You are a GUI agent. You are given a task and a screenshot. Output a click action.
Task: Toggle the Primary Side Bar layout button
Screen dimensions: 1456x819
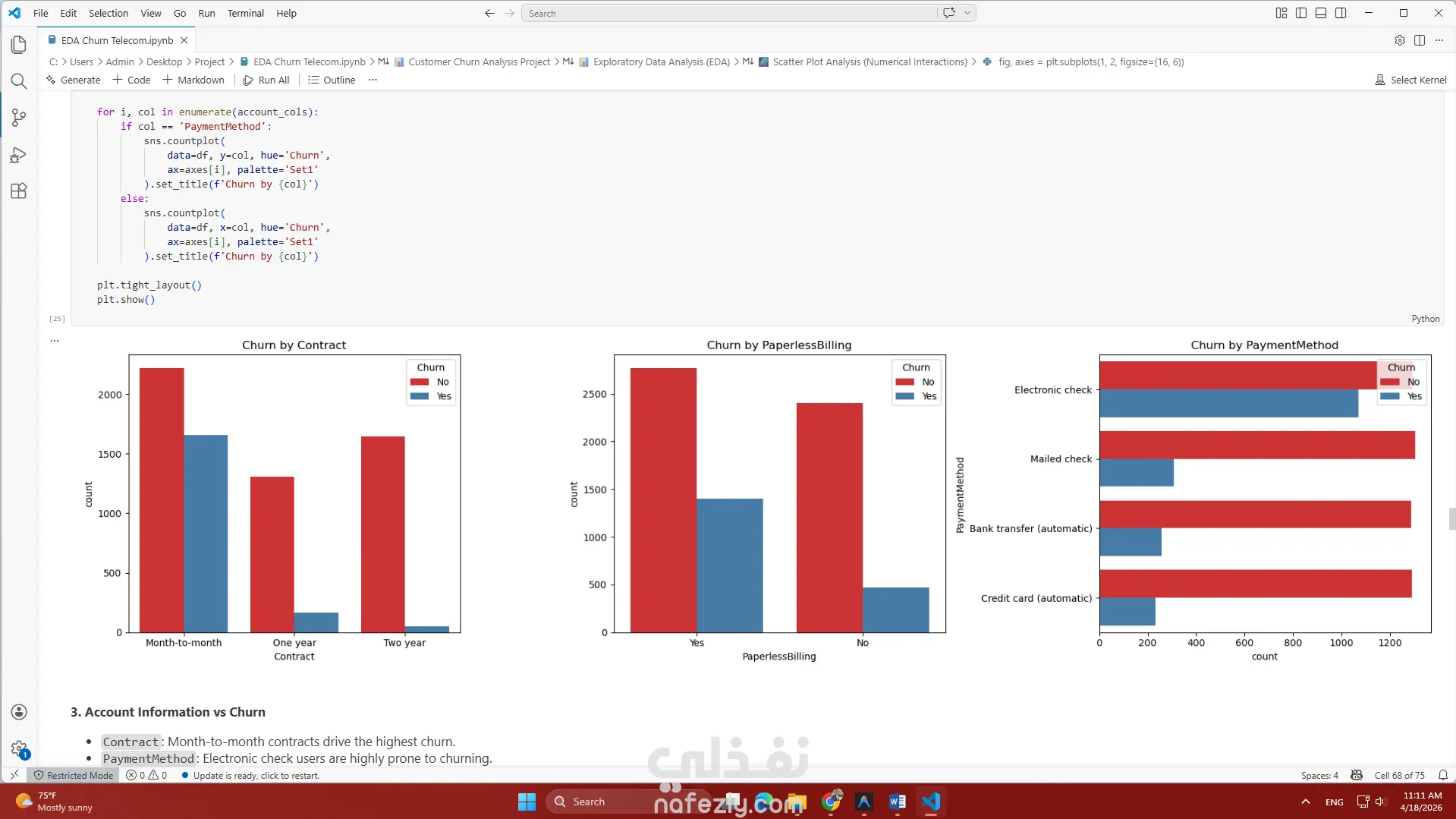(x=1301, y=13)
